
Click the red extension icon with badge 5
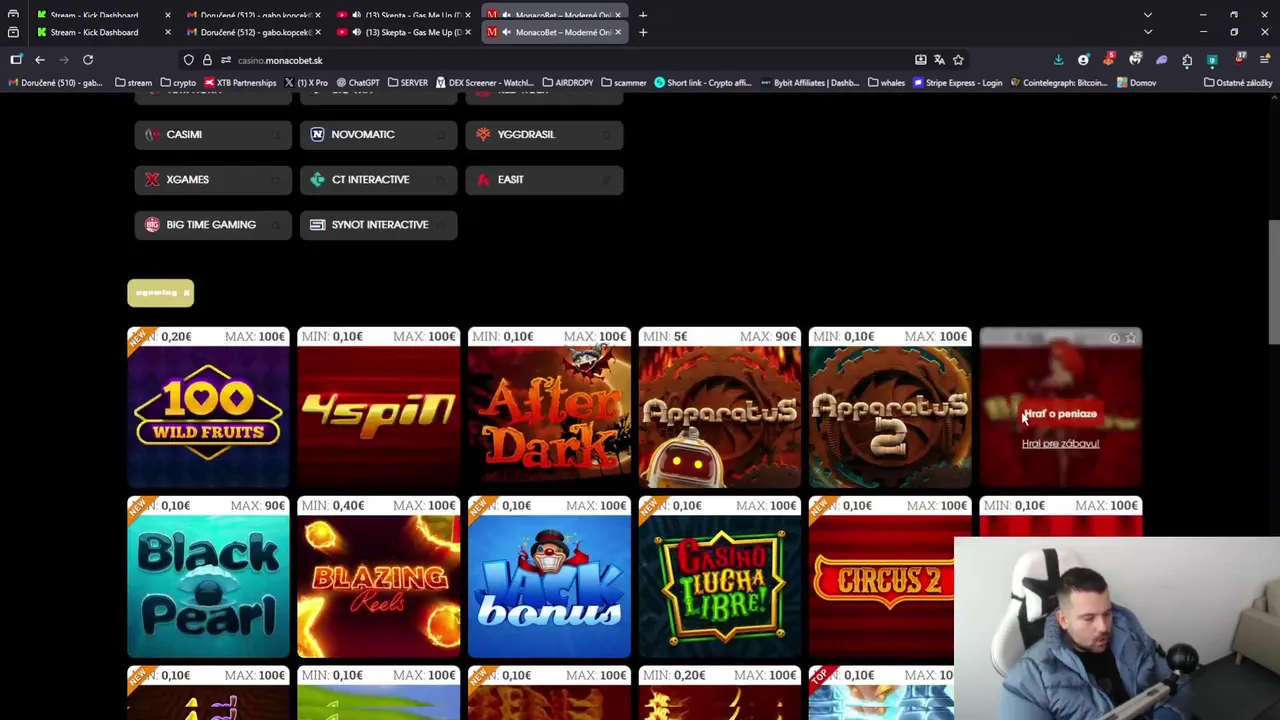point(1109,59)
